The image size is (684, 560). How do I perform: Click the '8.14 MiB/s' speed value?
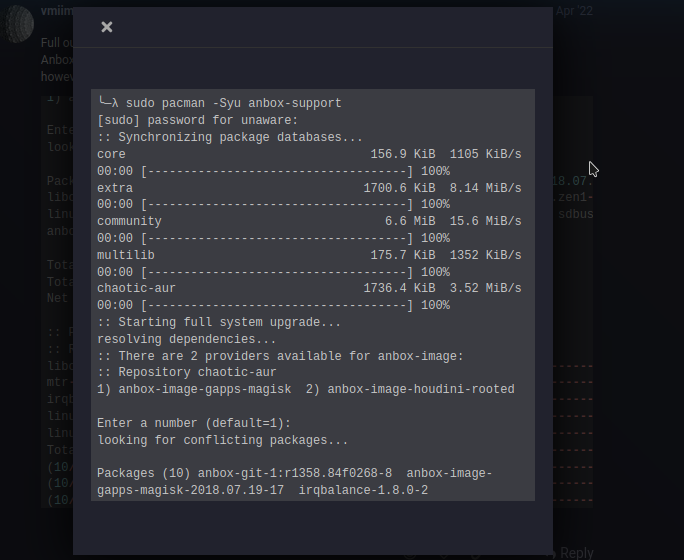click(x=486, y=188)
